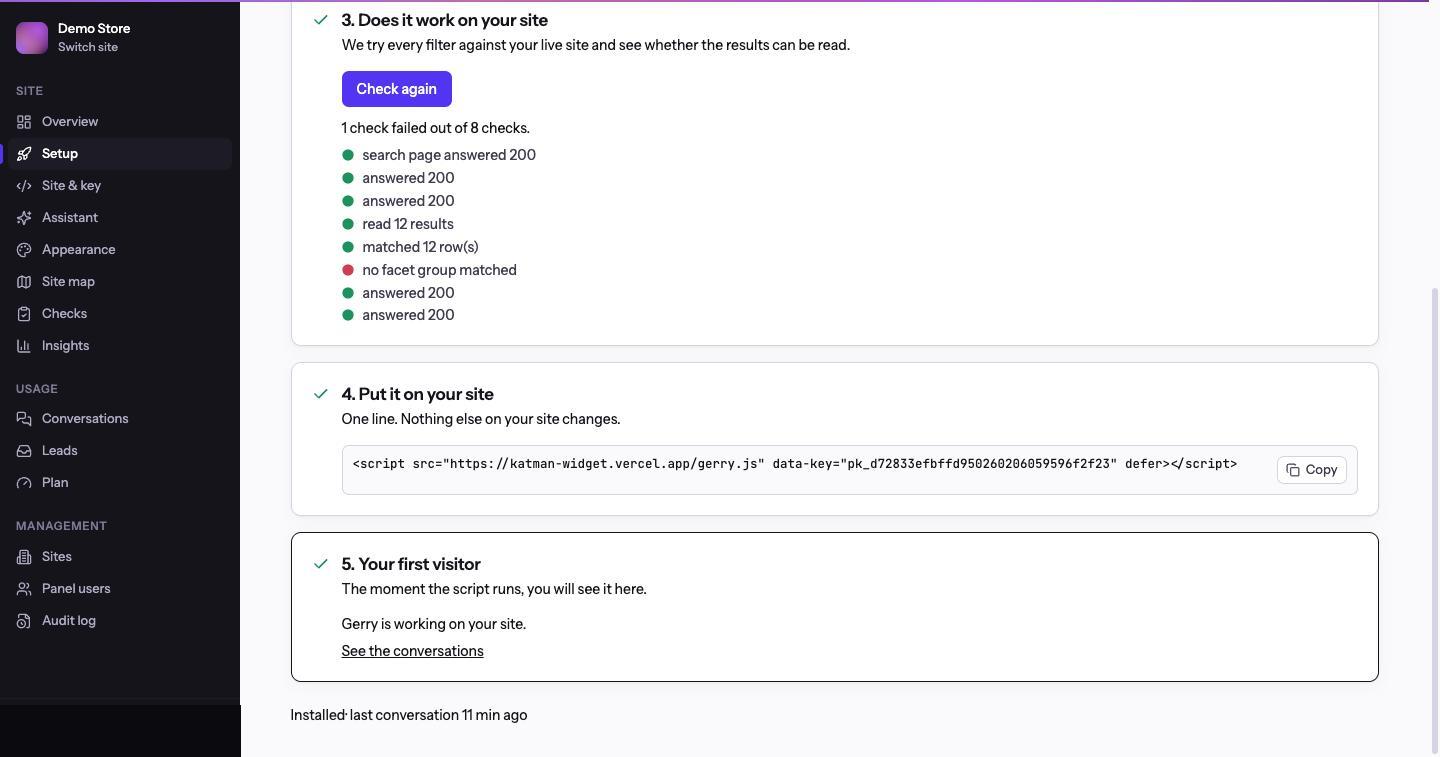The image size is (1440, 757).
Task: Click the Insights chart icon
Action: click(x=24, y=346)
